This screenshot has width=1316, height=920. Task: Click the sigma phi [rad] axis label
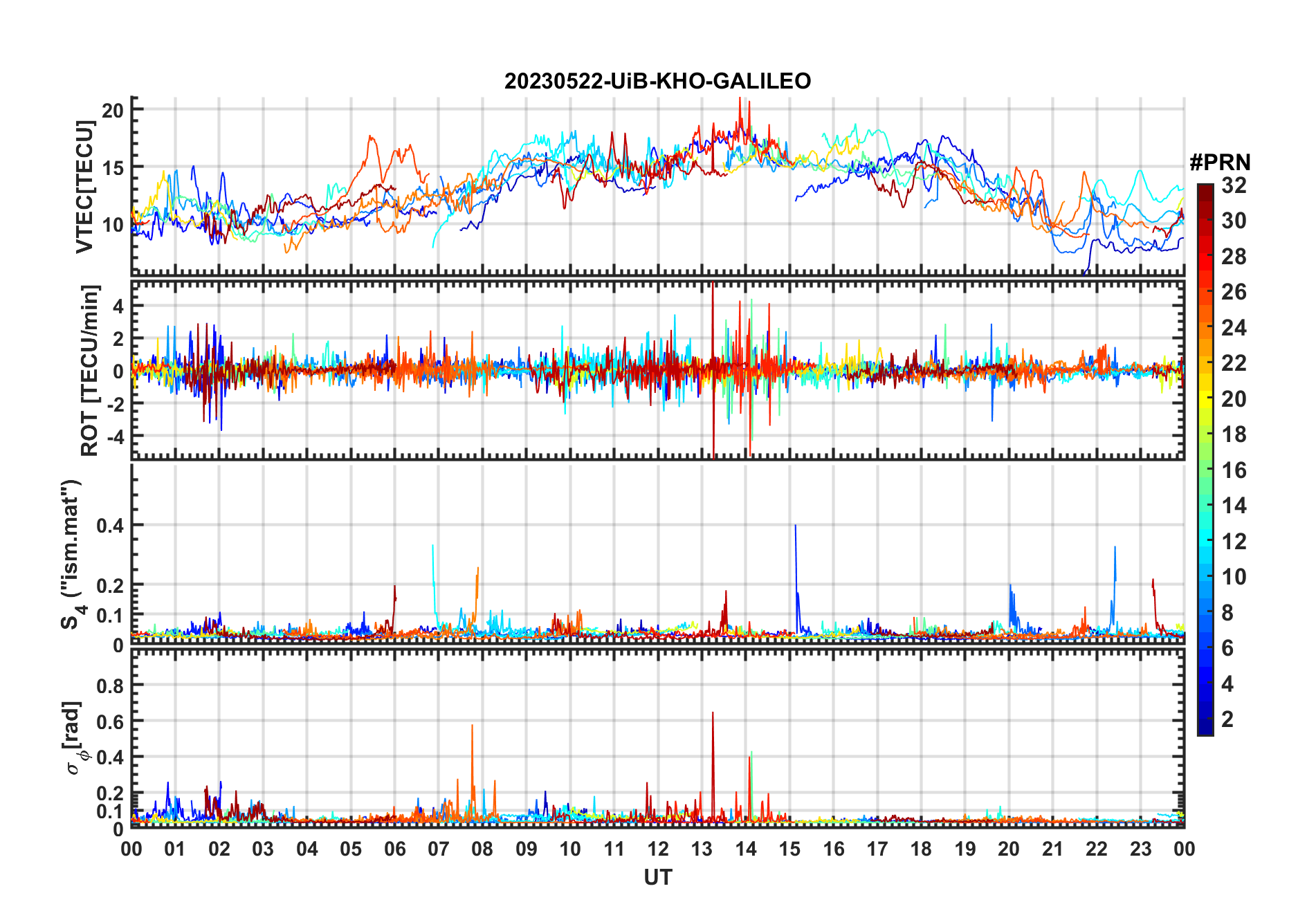[x=75, y=738]
